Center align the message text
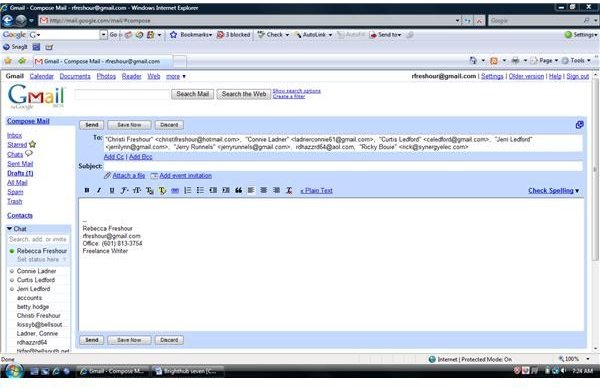 coord(264,190)
